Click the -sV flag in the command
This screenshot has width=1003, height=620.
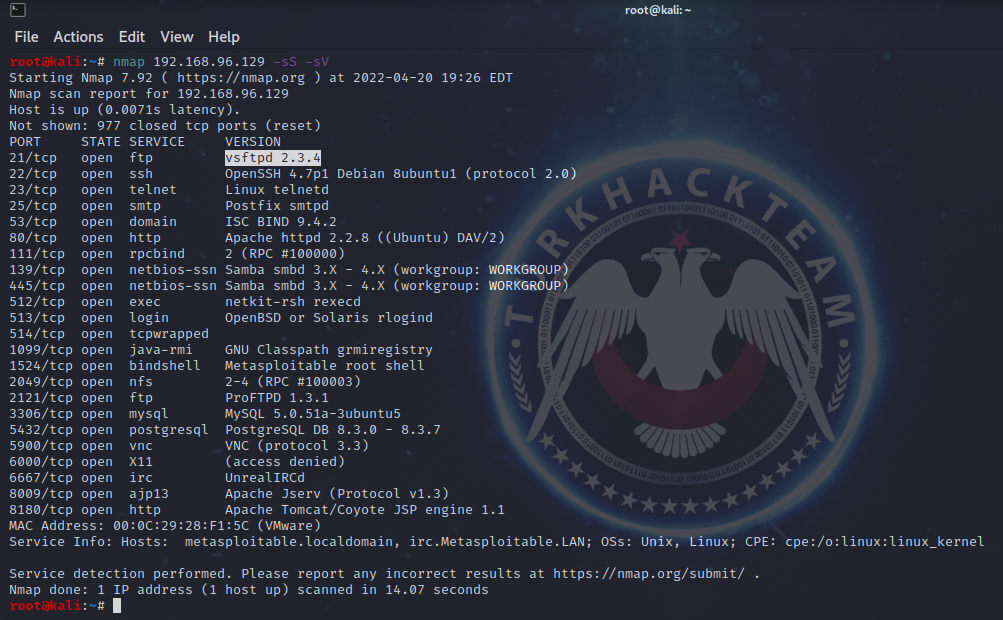tap(317, 62)
